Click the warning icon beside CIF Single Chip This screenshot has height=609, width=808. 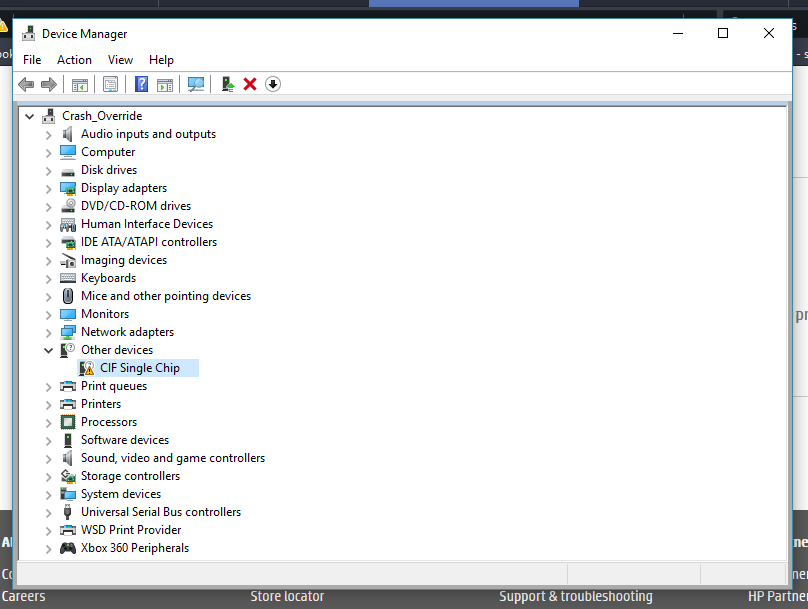click(87, 368)
